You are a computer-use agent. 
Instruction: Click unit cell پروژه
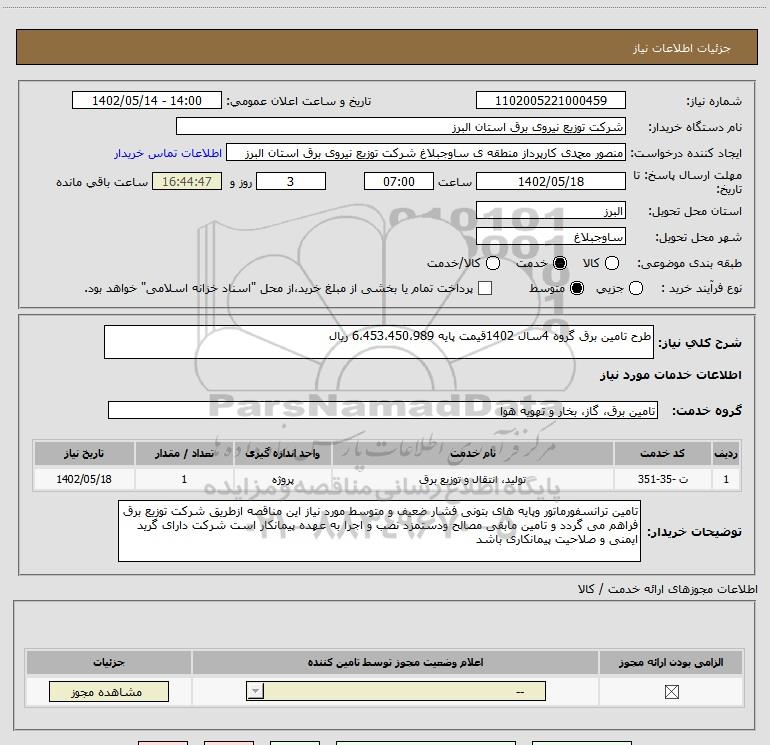coord(283,479)
